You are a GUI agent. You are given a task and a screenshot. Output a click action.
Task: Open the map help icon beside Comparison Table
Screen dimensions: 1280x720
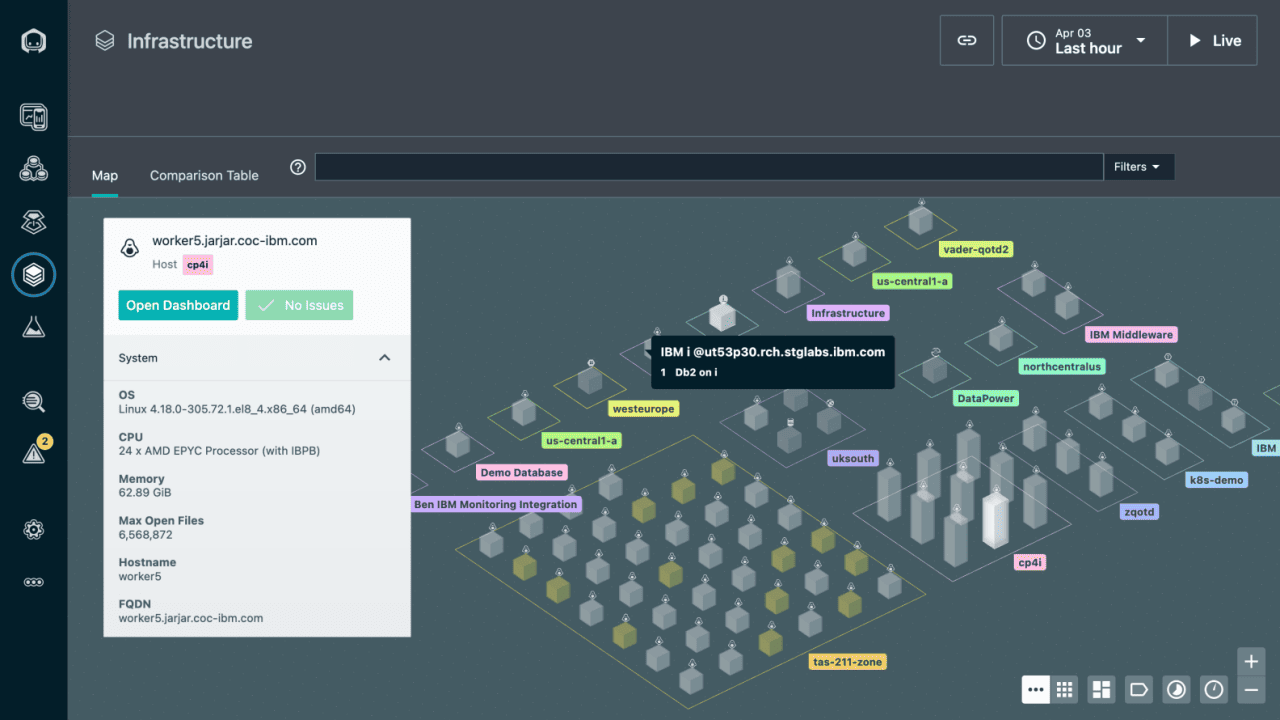click(297, 168)
